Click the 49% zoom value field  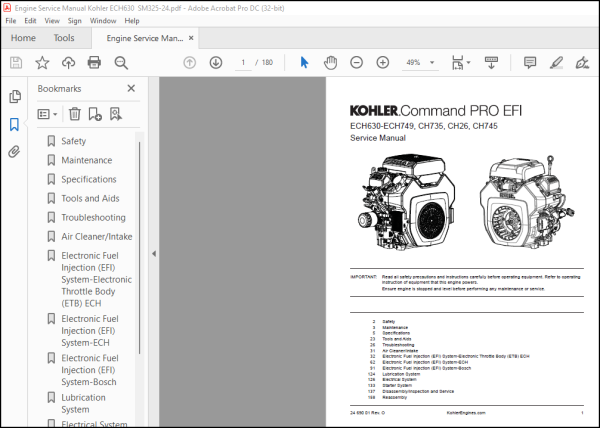pyautogui.click(x=413, y=62)
